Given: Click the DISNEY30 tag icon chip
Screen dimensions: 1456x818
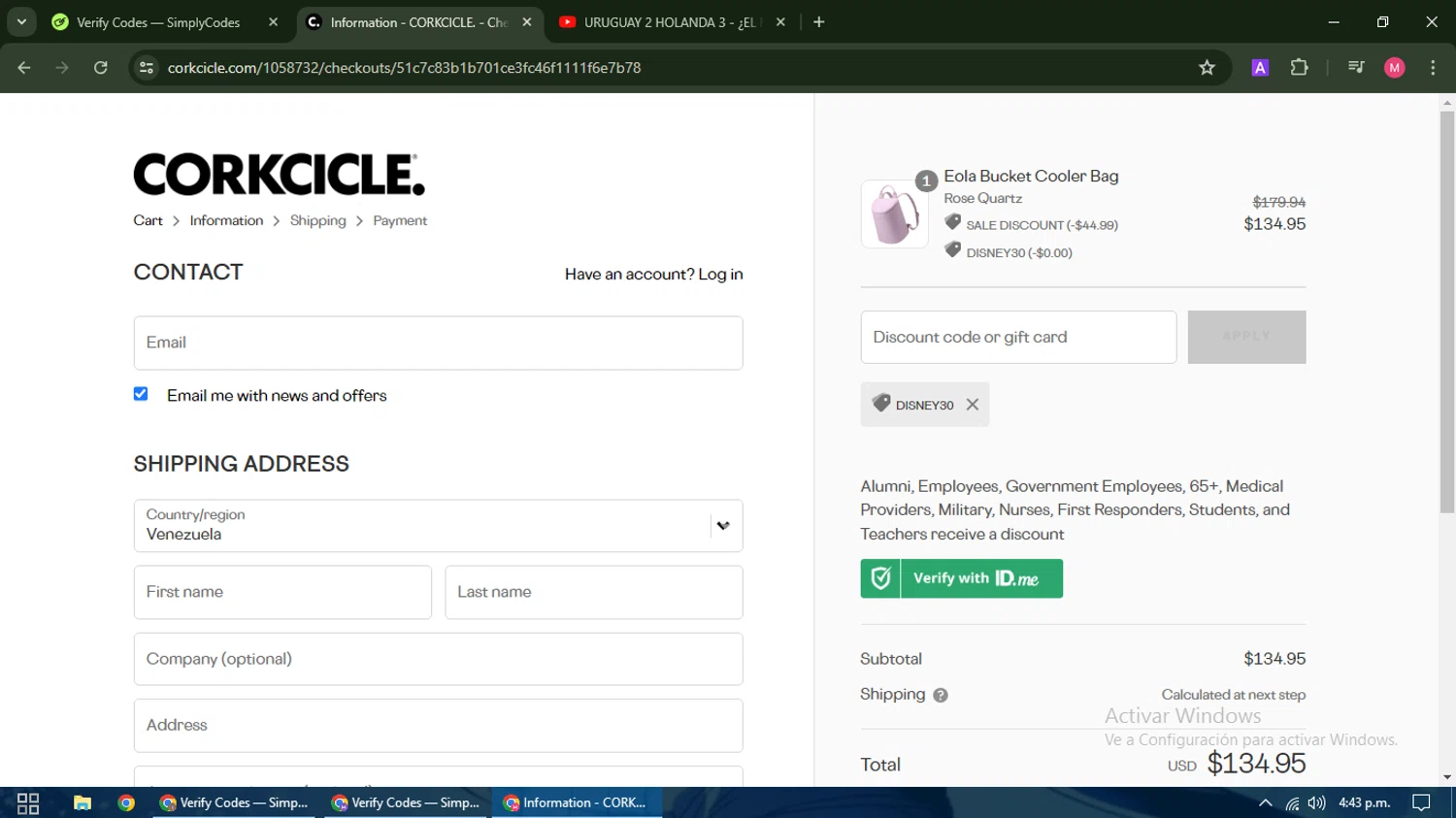Looking at the screenshot, I should point(881,404).
